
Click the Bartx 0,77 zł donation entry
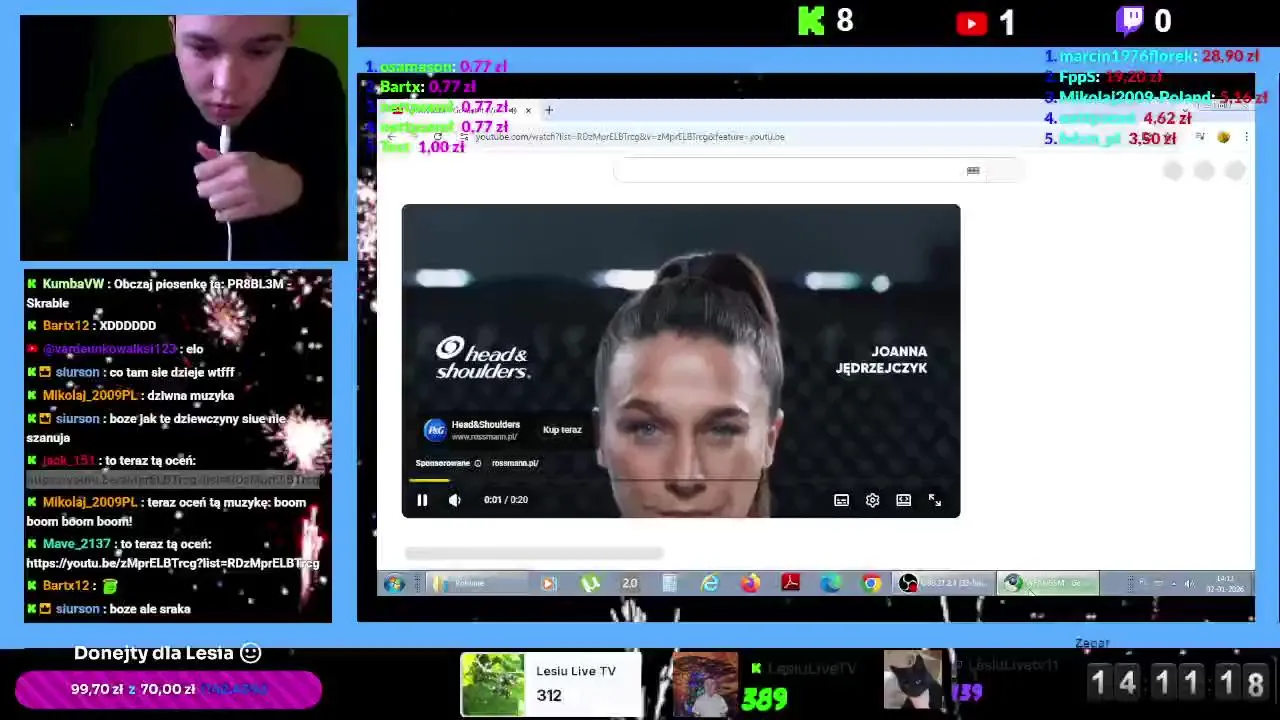(421, 87)
